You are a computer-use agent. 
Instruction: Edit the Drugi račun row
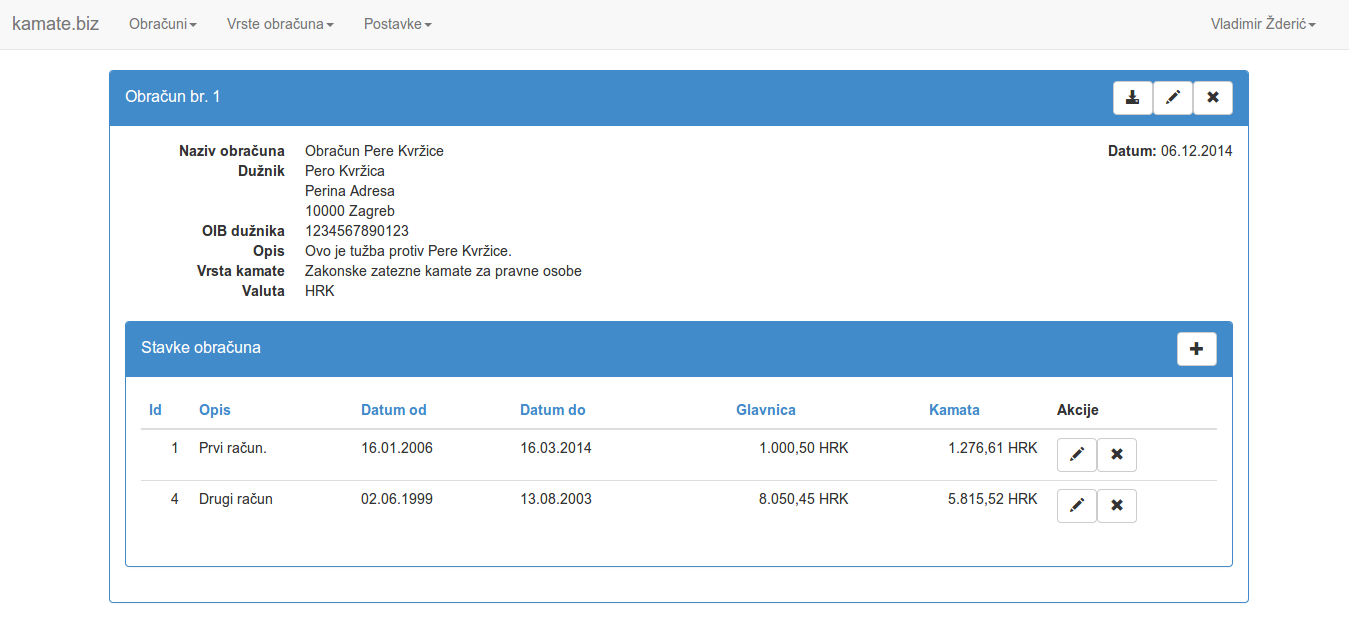(1077, 506)
